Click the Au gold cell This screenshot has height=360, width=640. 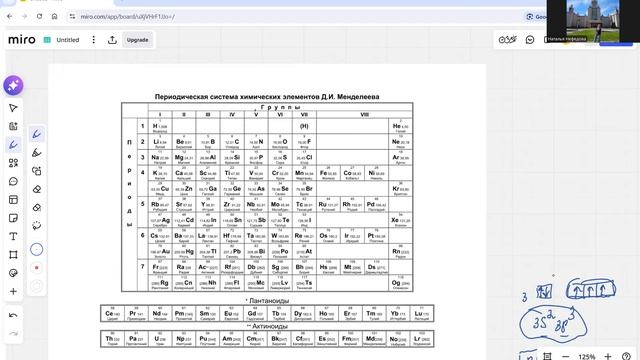coord(160,252)
